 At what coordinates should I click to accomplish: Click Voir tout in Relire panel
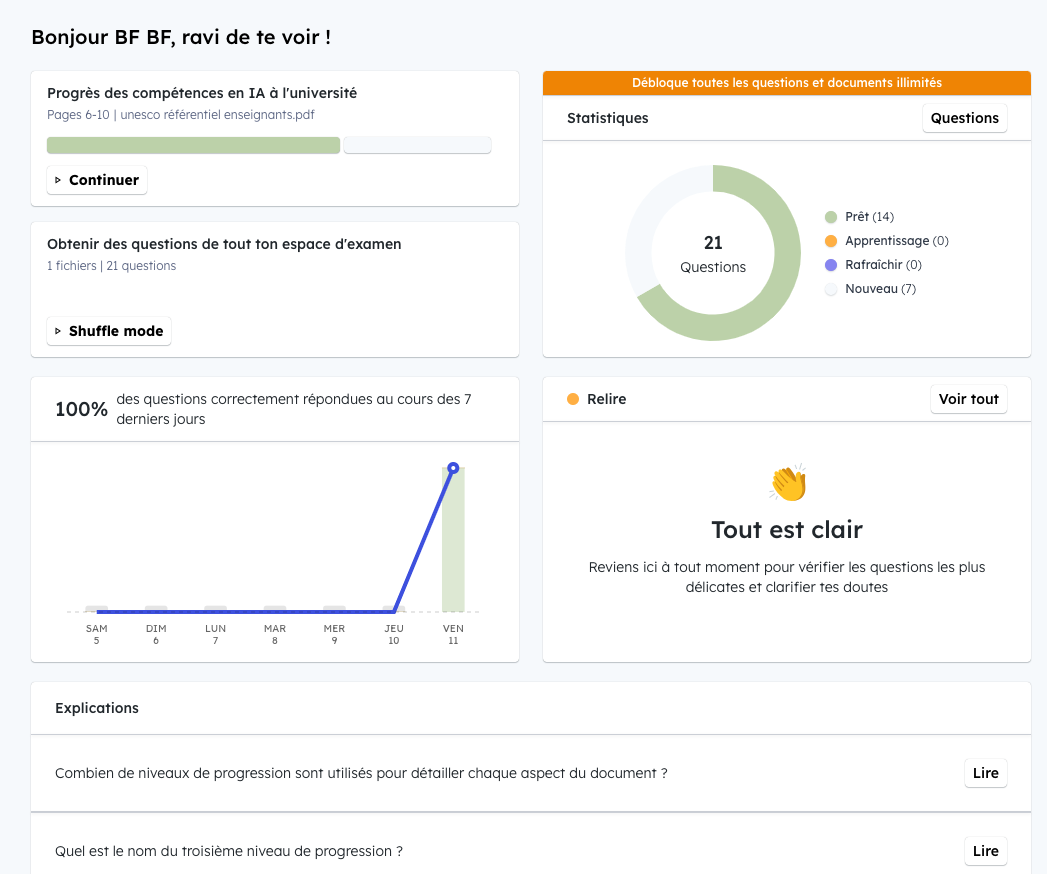[968, 399]
